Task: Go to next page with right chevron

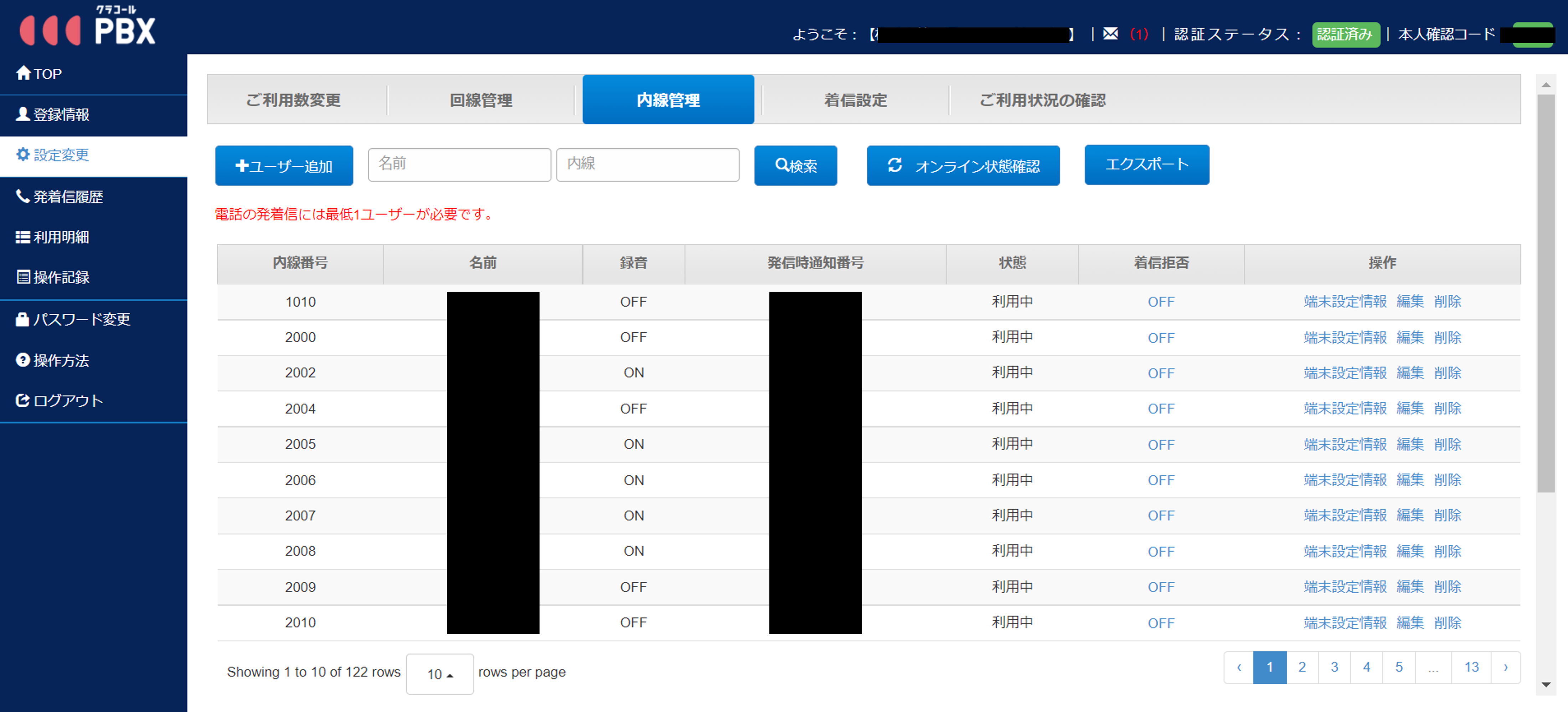Action: pyautogui.click(x=1505, y=667)
